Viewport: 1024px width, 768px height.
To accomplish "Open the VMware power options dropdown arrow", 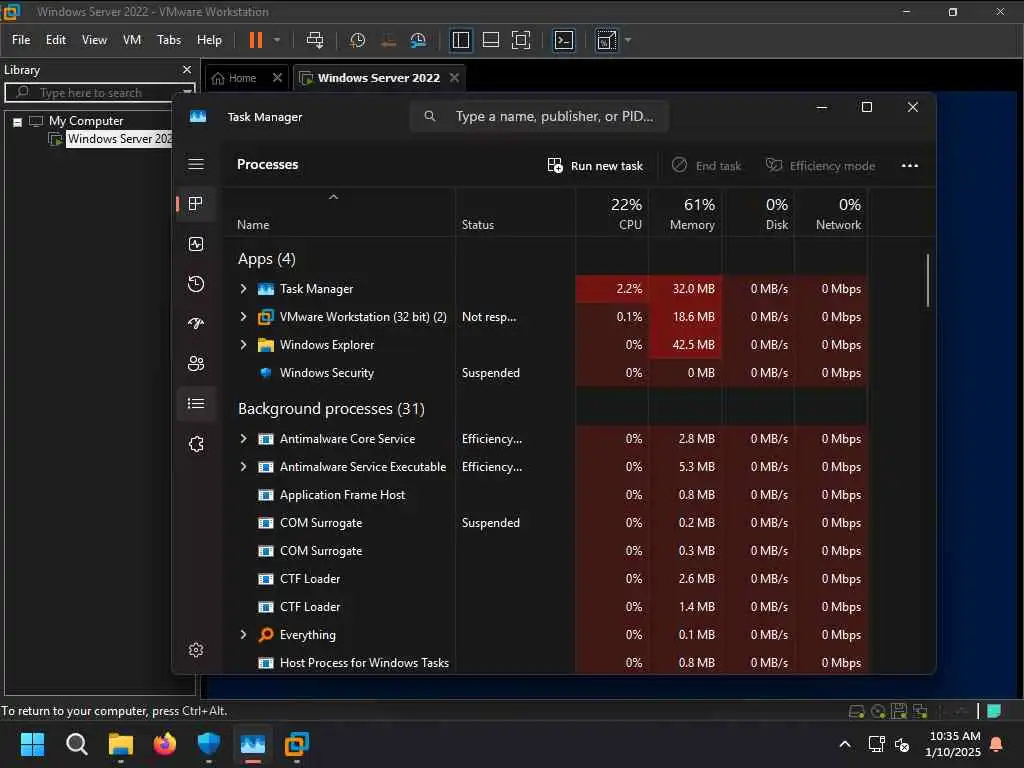I will pos(277,40).
